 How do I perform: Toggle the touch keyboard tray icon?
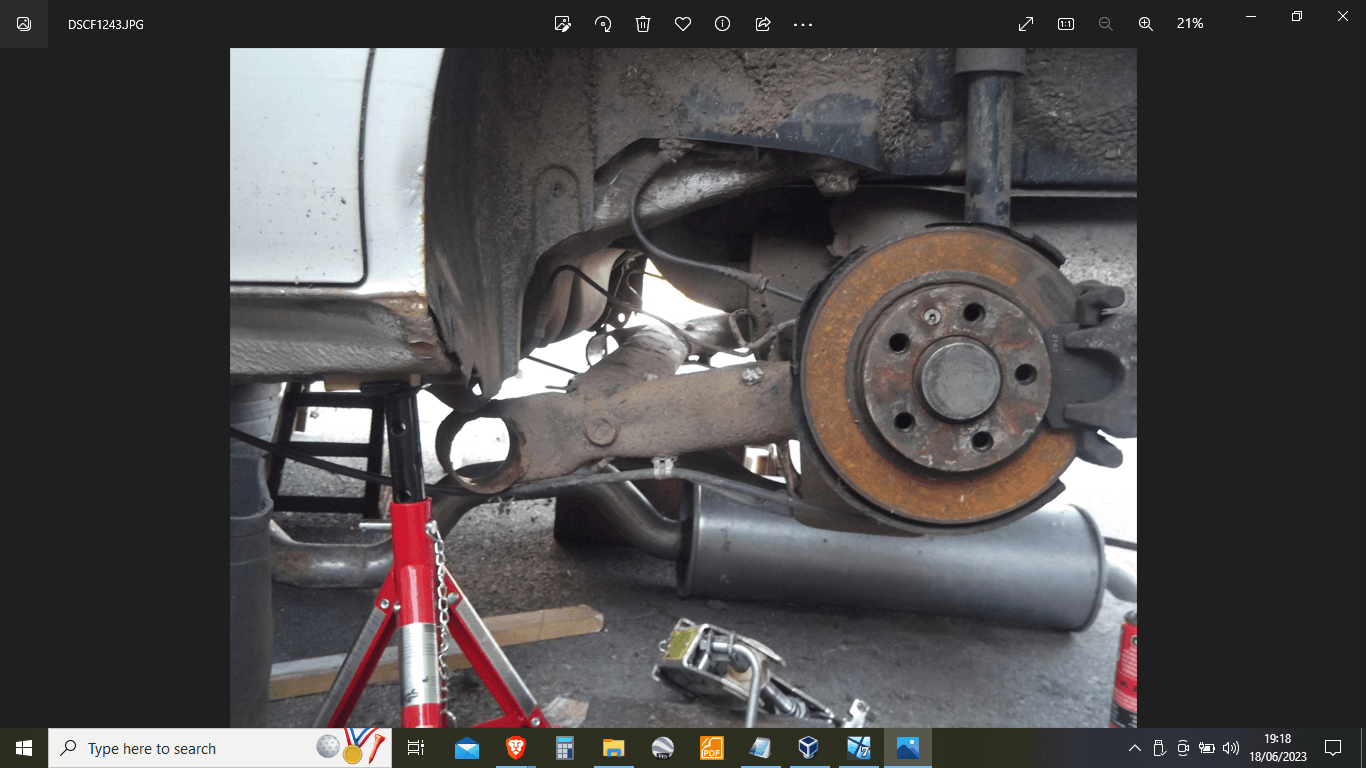point(1183,748)
